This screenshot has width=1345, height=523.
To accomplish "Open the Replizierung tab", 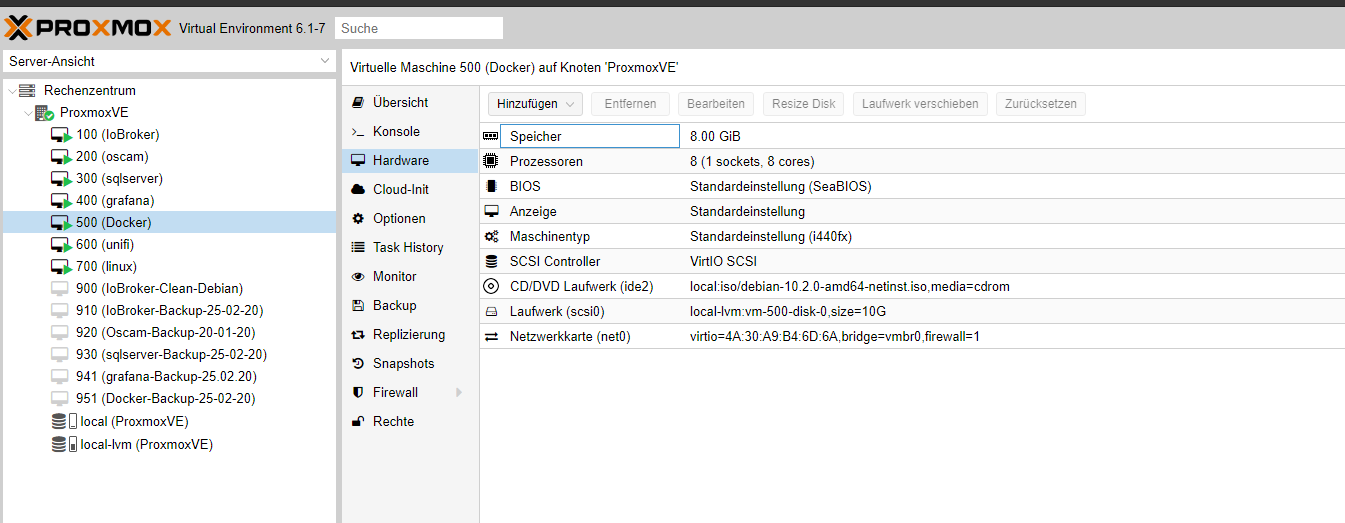I will [410, 335].
